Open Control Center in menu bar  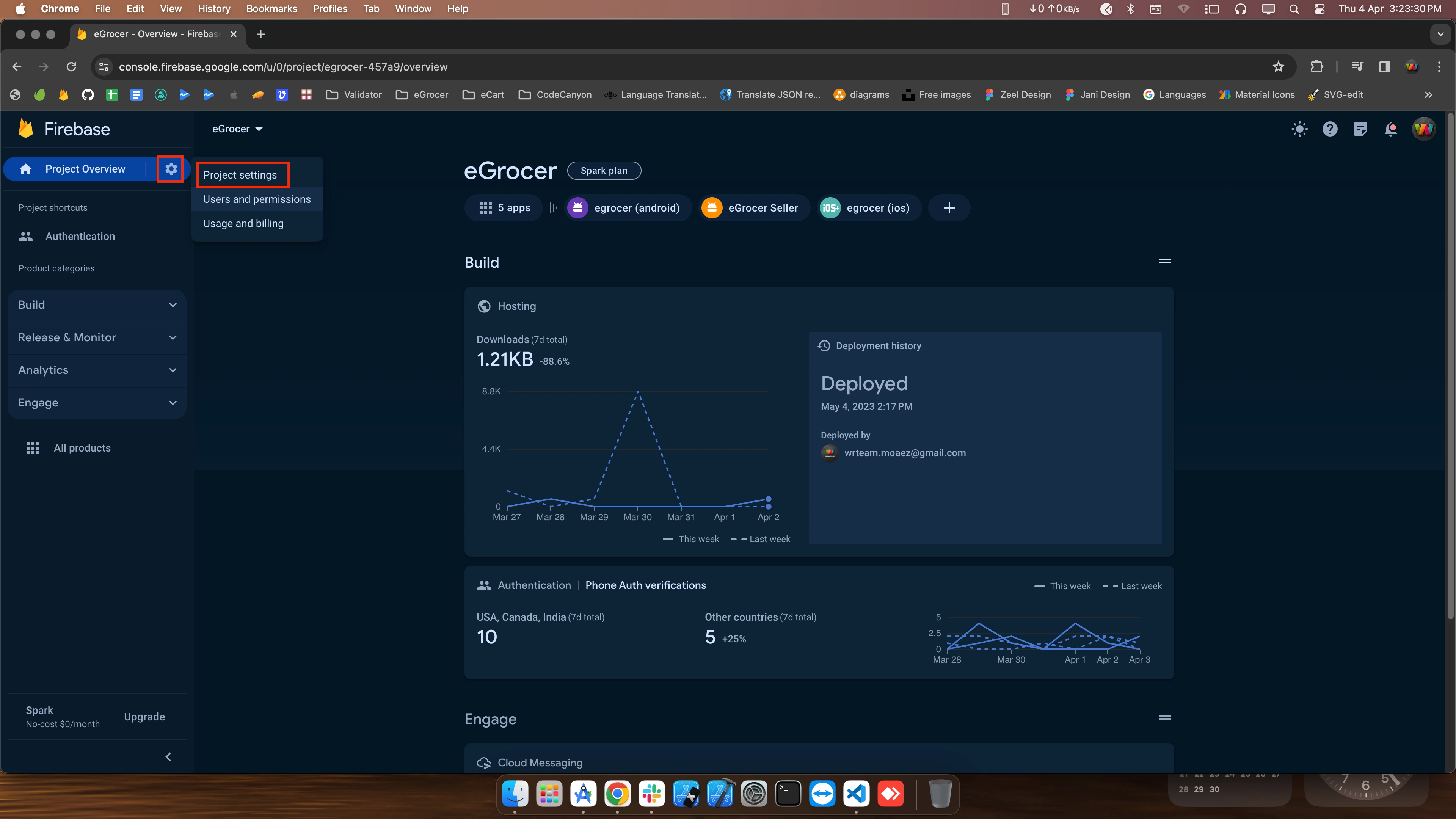tap(1319, 8)
